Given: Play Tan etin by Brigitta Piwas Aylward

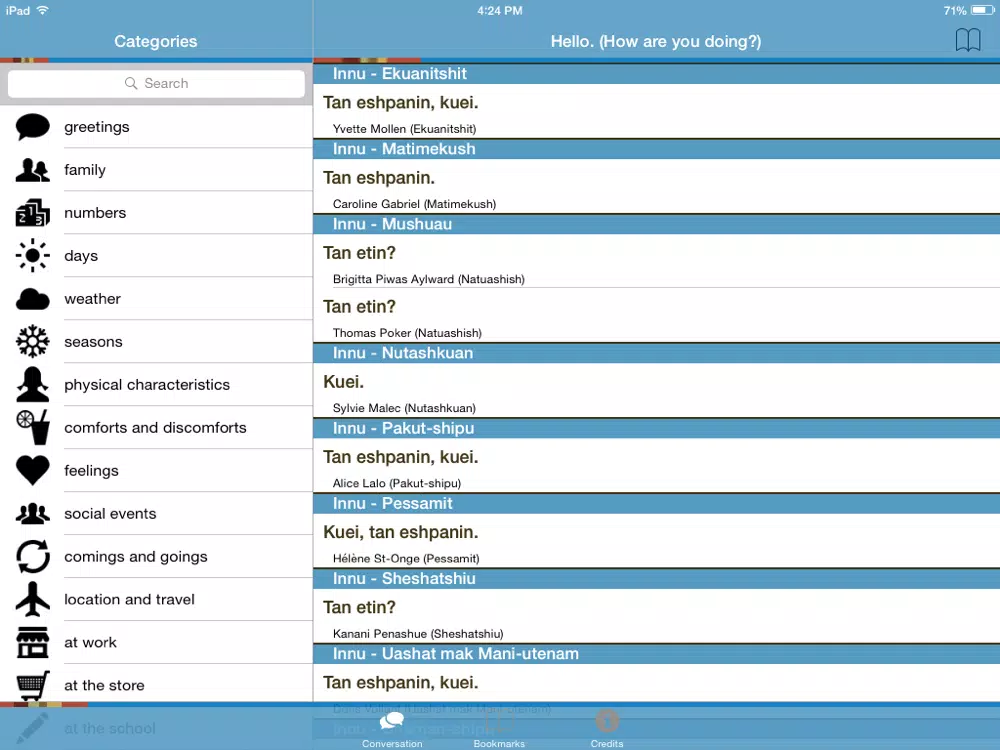Looking at the screenshot, I should (x=656, y=261).
